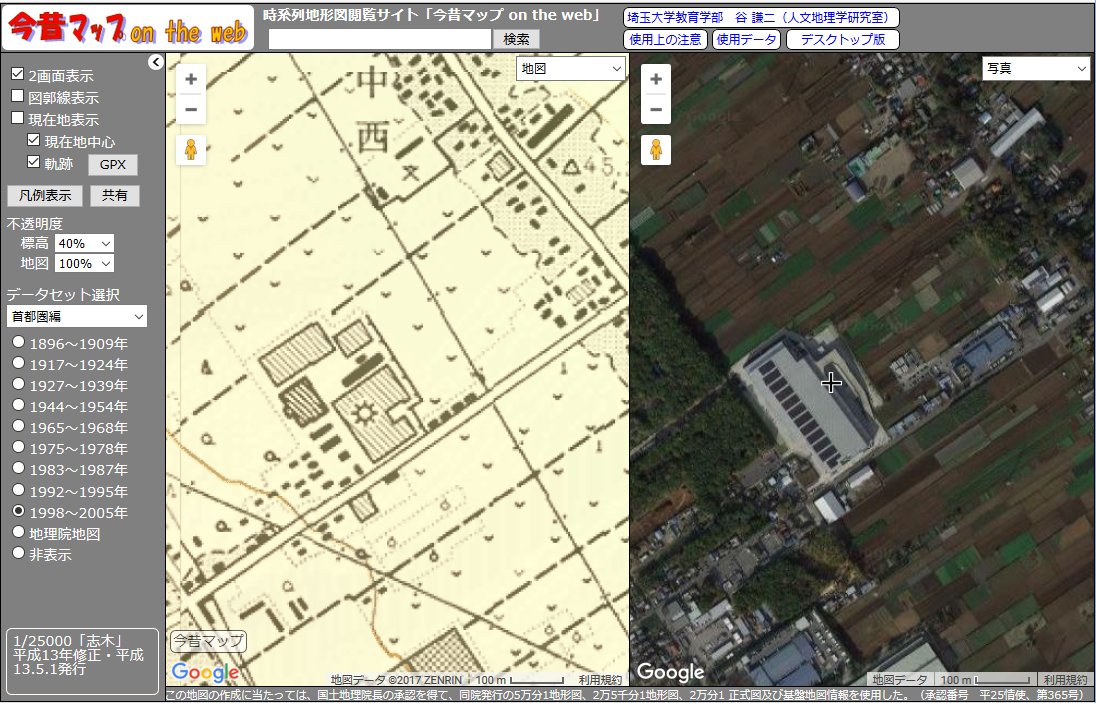This screenshot has height=703, width=1096.
Task: Select the 1896～1909年 period radio button
Action: click(x=18, y=342)
